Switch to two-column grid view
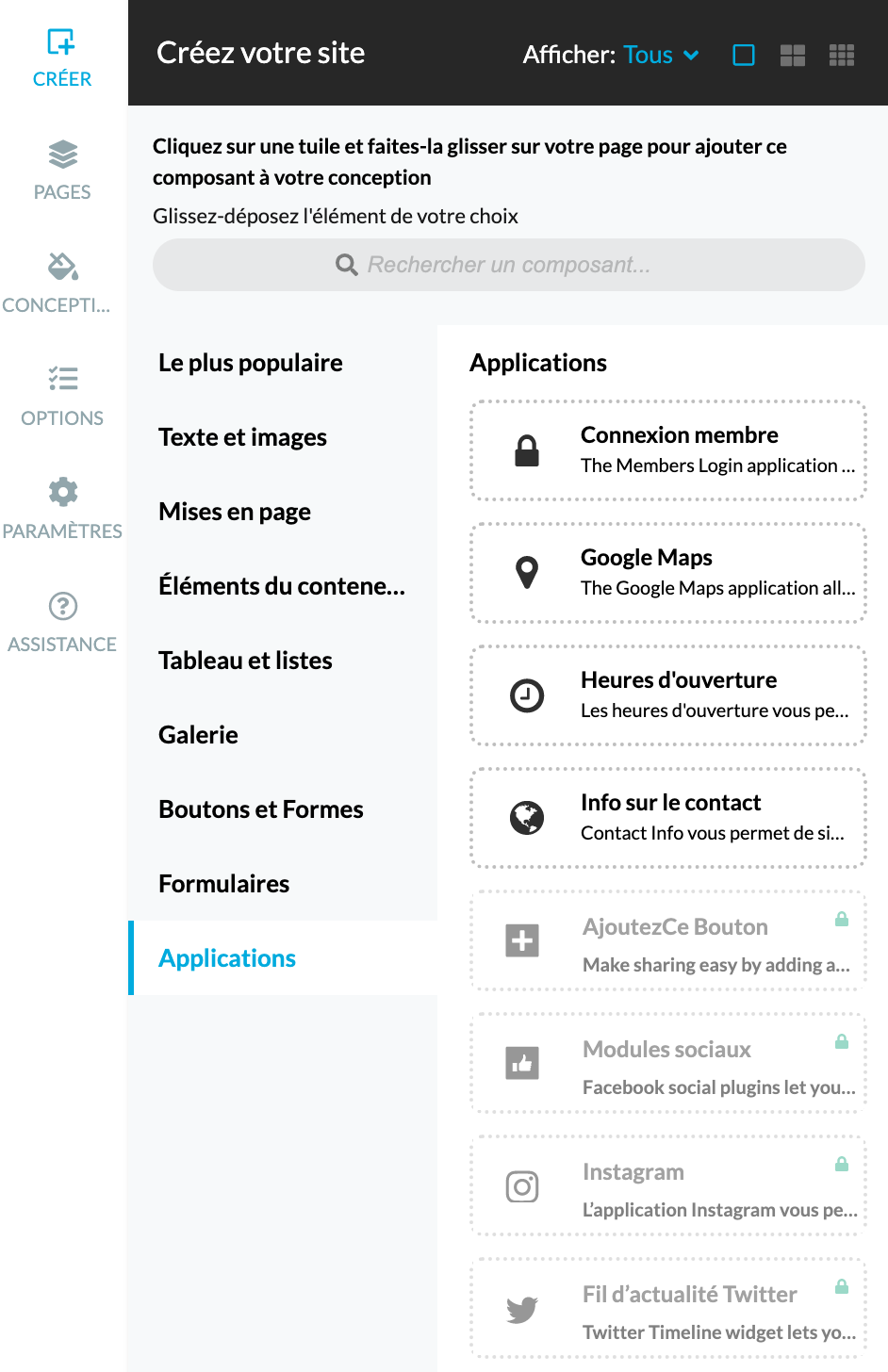Screen dimensions: 888x1372 (x=793, y=56)
